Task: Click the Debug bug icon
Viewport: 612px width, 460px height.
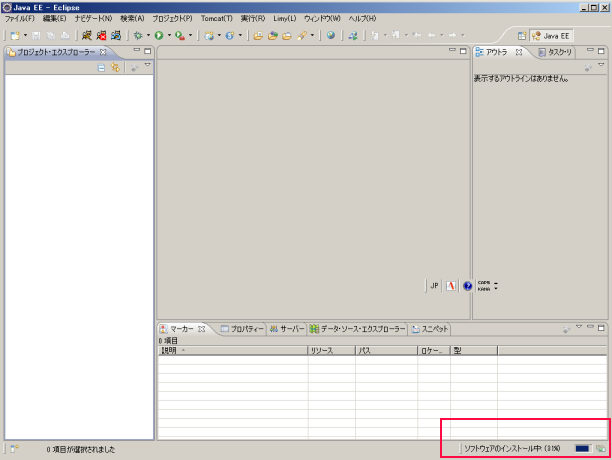Action: (138, 36)
